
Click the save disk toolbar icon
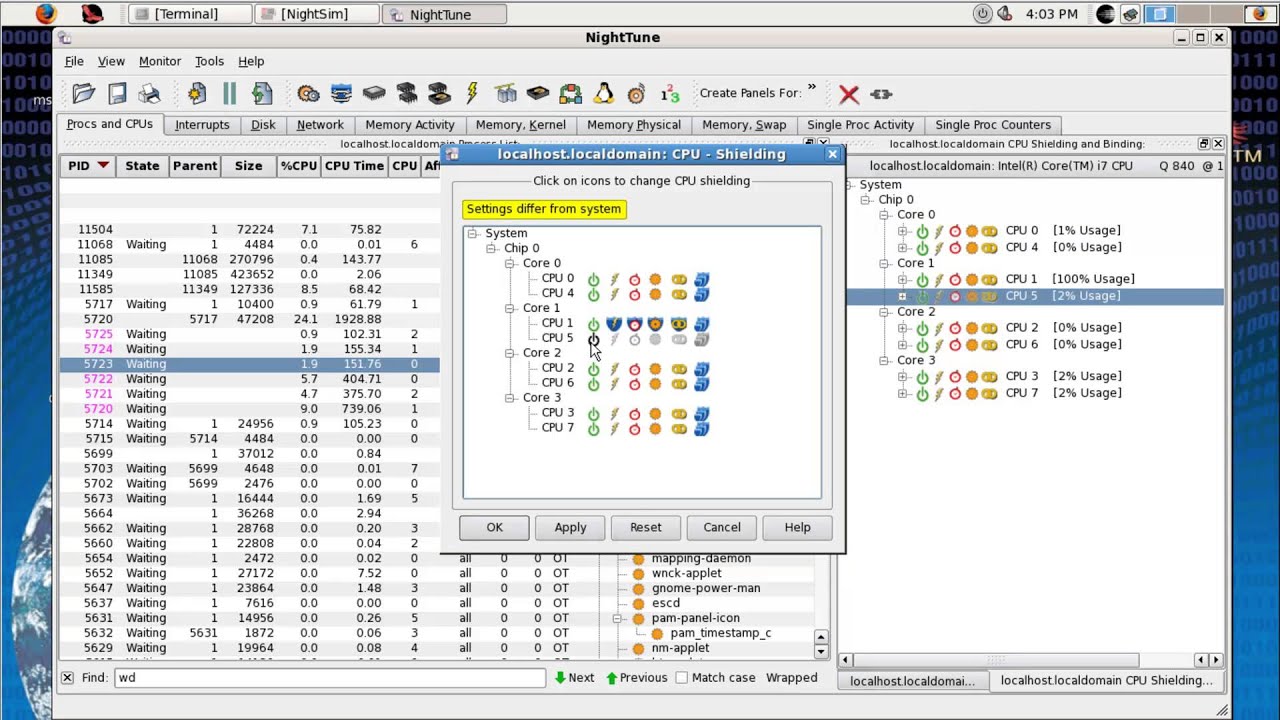point(117,94)
